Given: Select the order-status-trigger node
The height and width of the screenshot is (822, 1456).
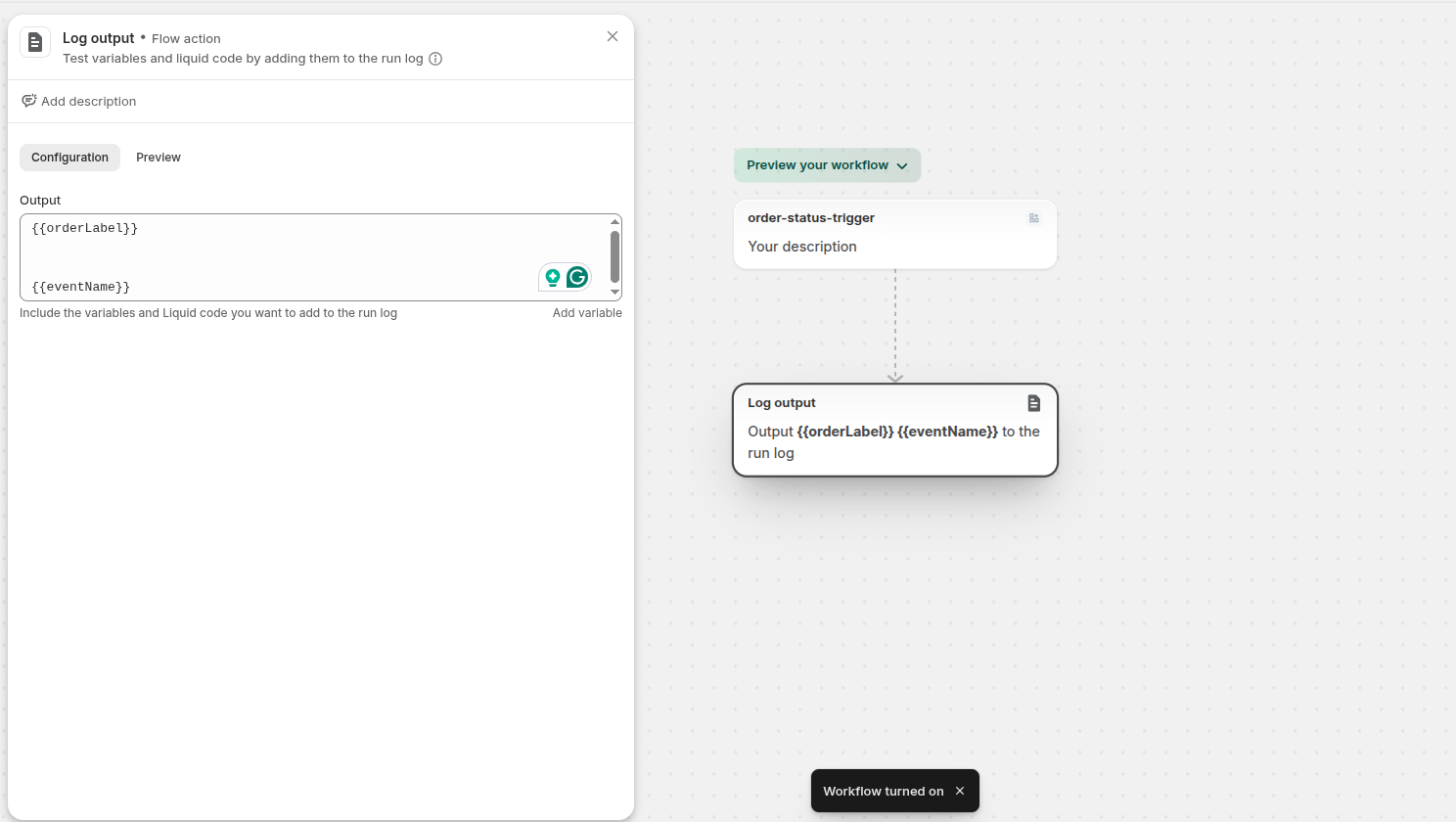Looking at the screenshot, I should point(895,234).
